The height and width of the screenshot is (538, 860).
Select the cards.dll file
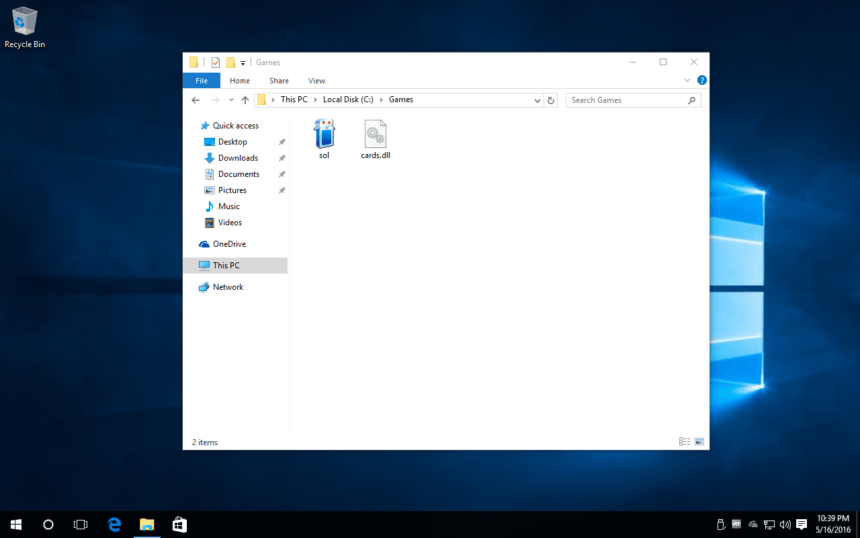(x=376, y=139)
